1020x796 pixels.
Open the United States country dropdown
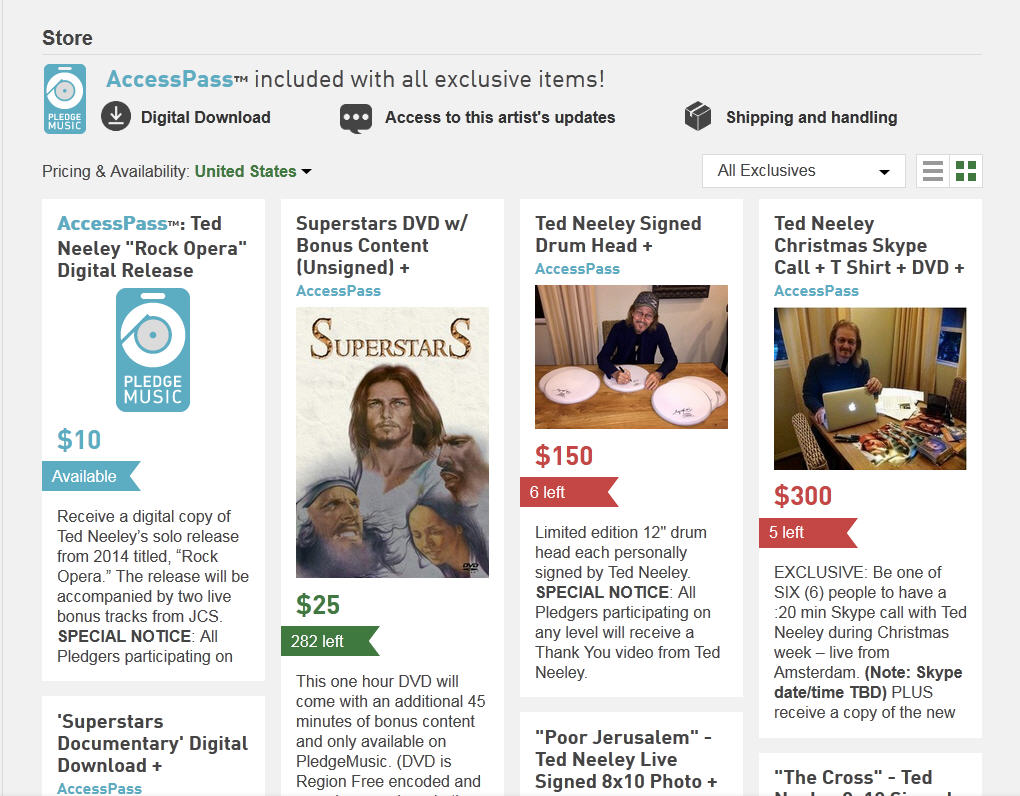[x=253, y=171]
